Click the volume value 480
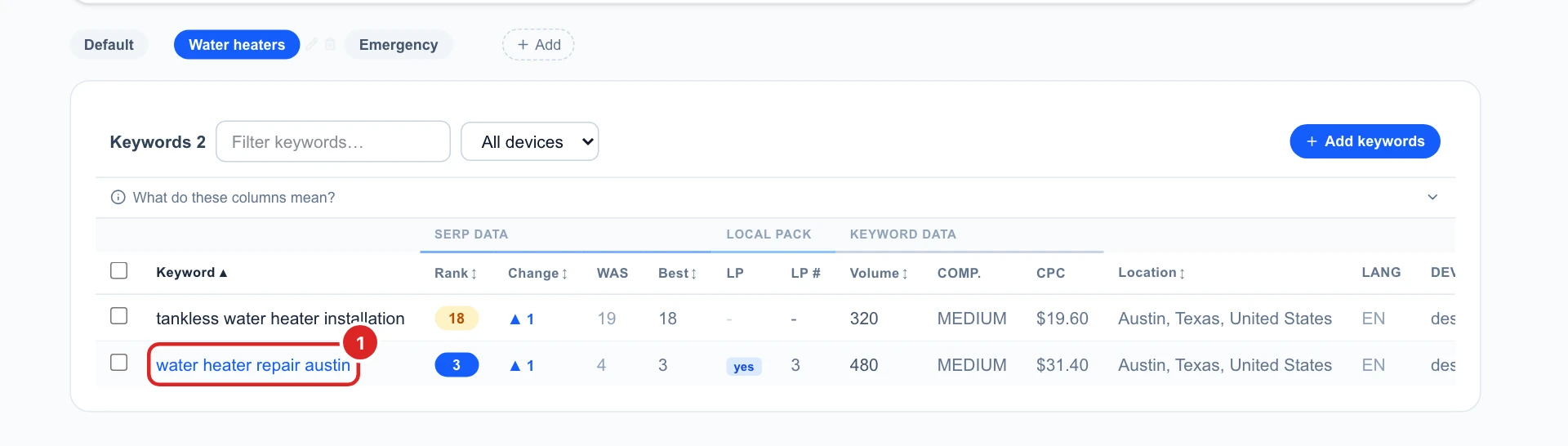The image size is (1568, 446). click(864, 365)
